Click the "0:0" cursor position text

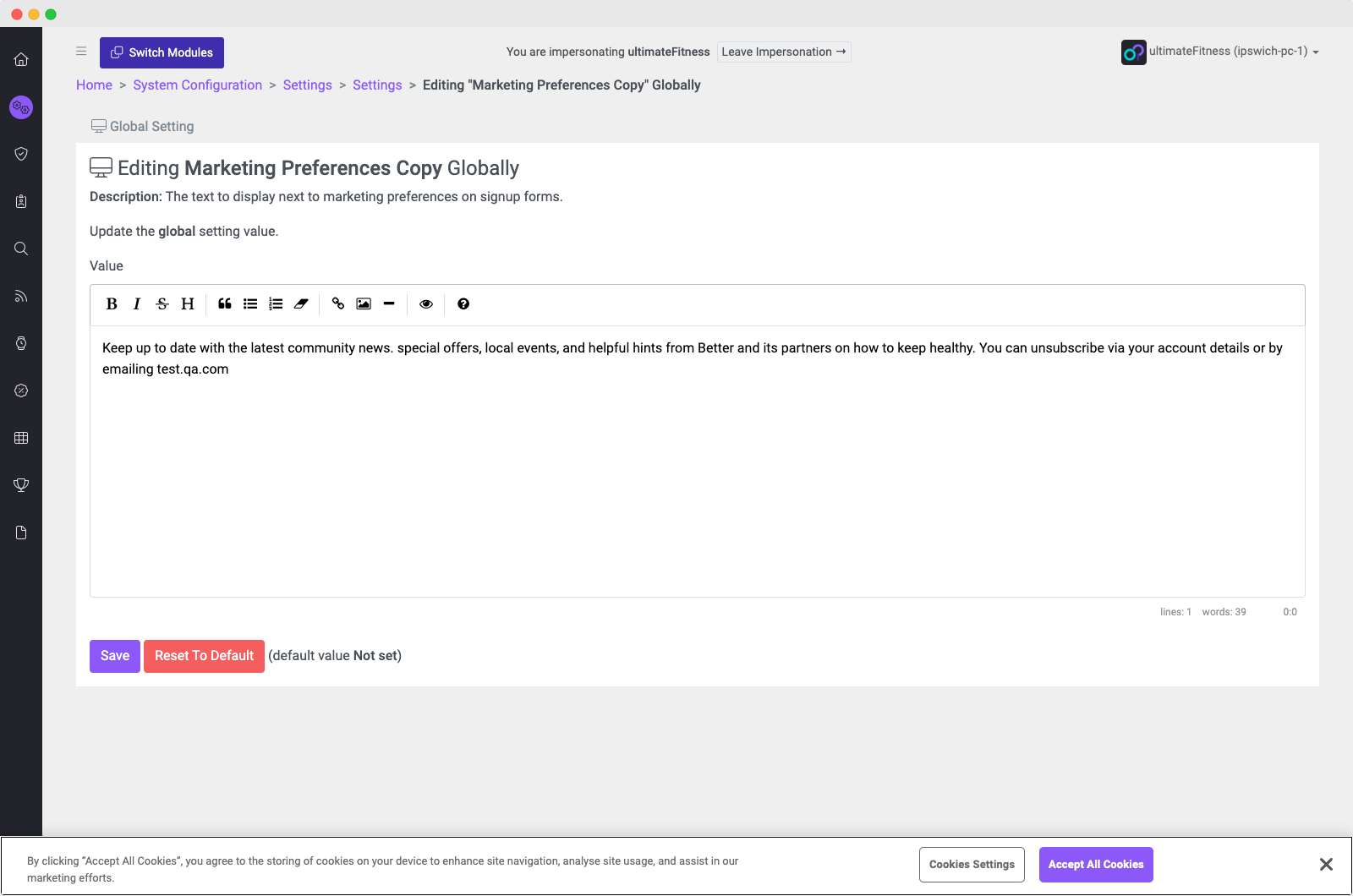(x=1290, y=612)
